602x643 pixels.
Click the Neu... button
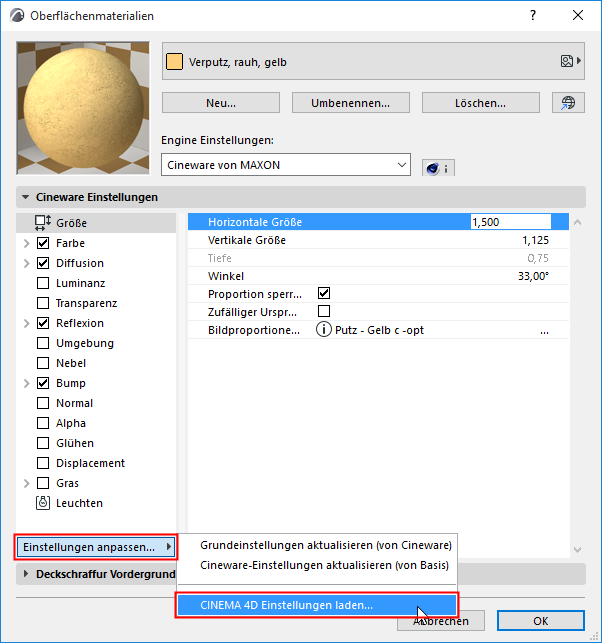click(x=221, y=103)
